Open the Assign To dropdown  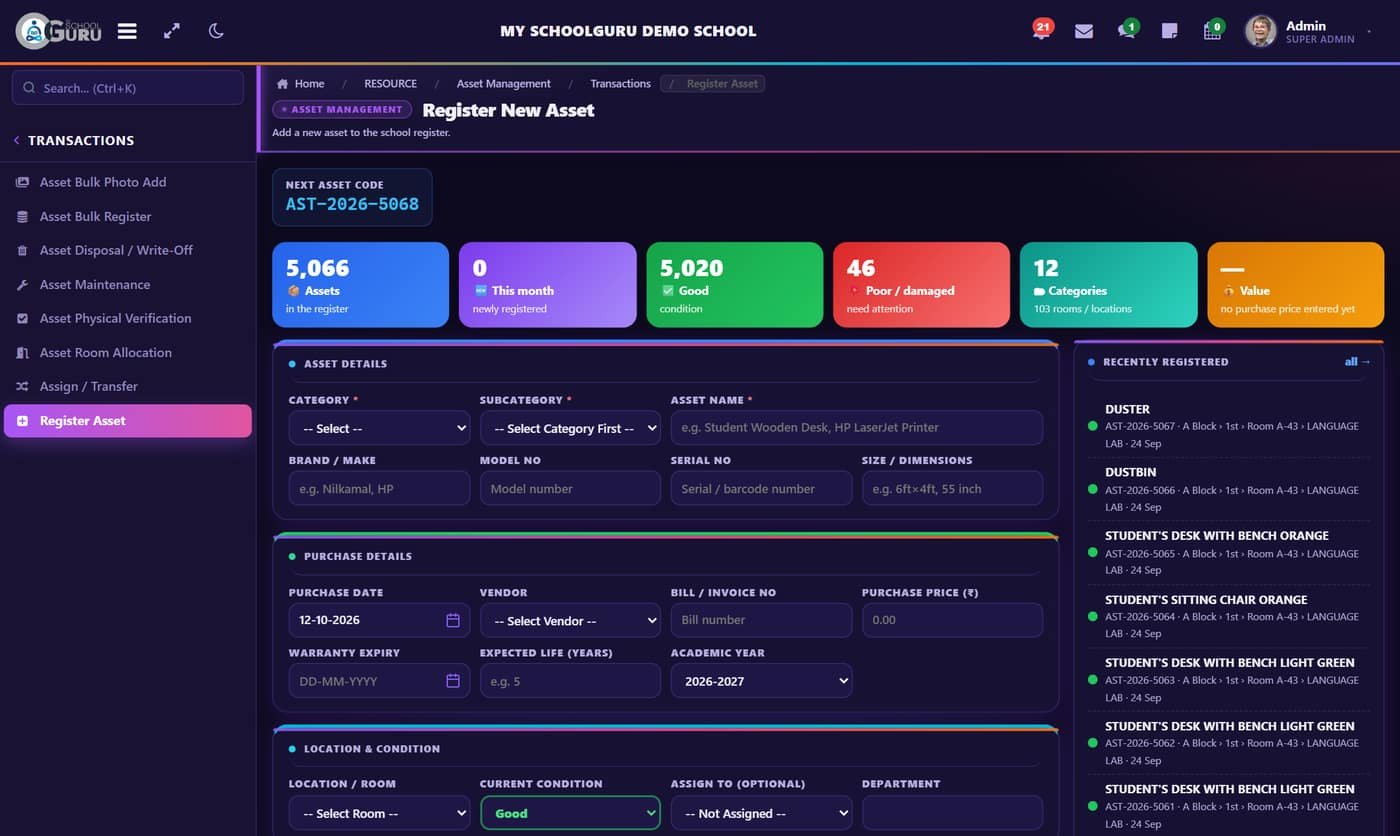click(x=761, y=813)
